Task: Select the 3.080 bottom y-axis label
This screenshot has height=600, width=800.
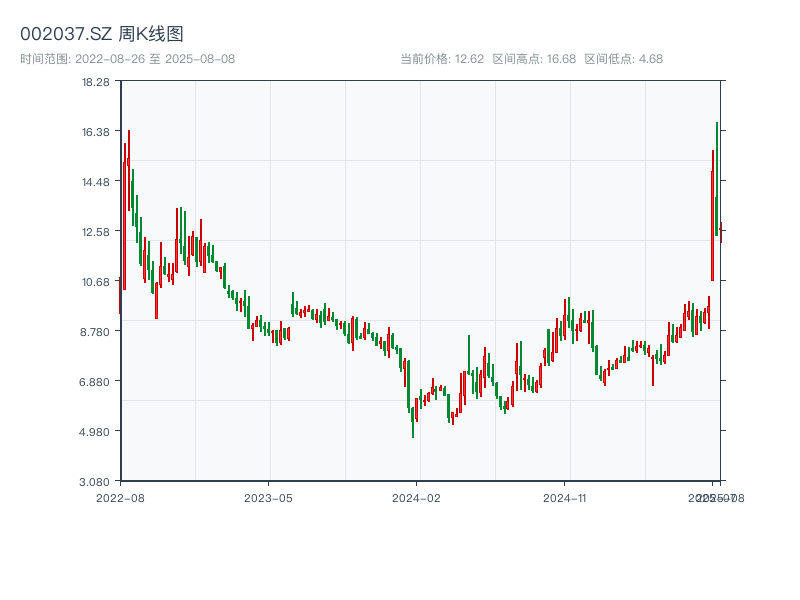Action: (x=96, y=482)
